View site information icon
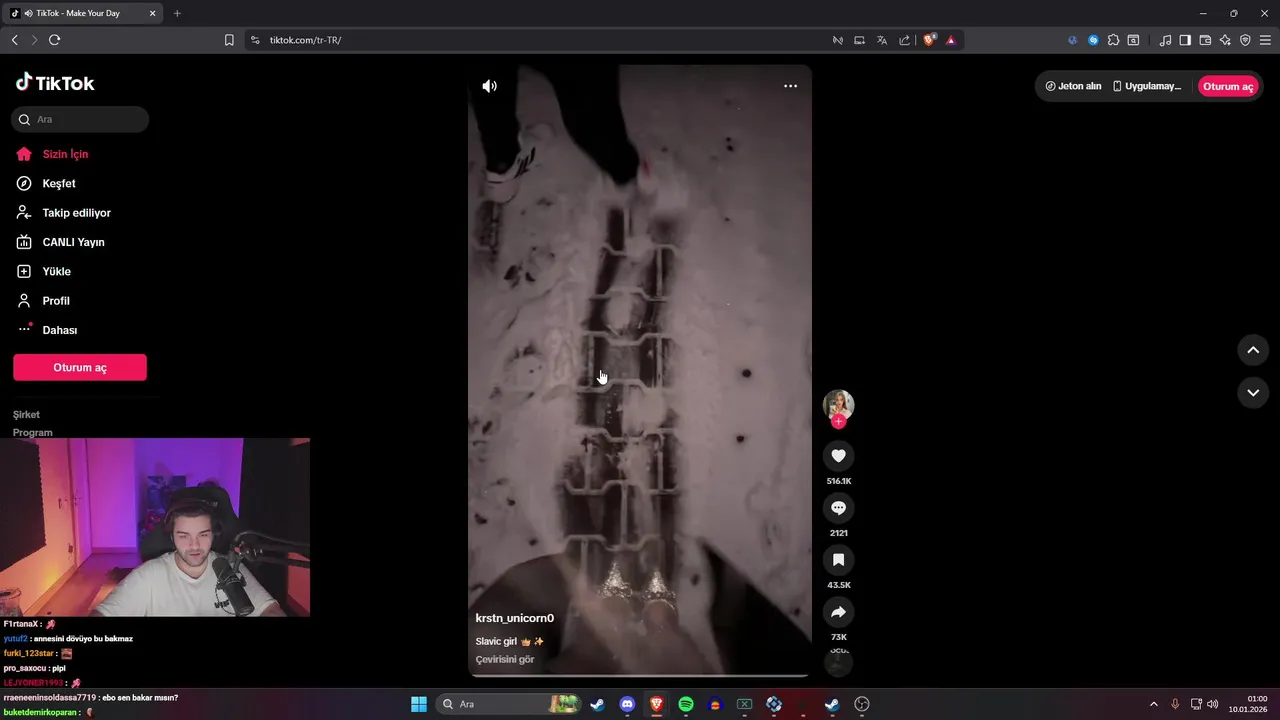The height and width of the screenshot is (720, 1280). (254, 40)
